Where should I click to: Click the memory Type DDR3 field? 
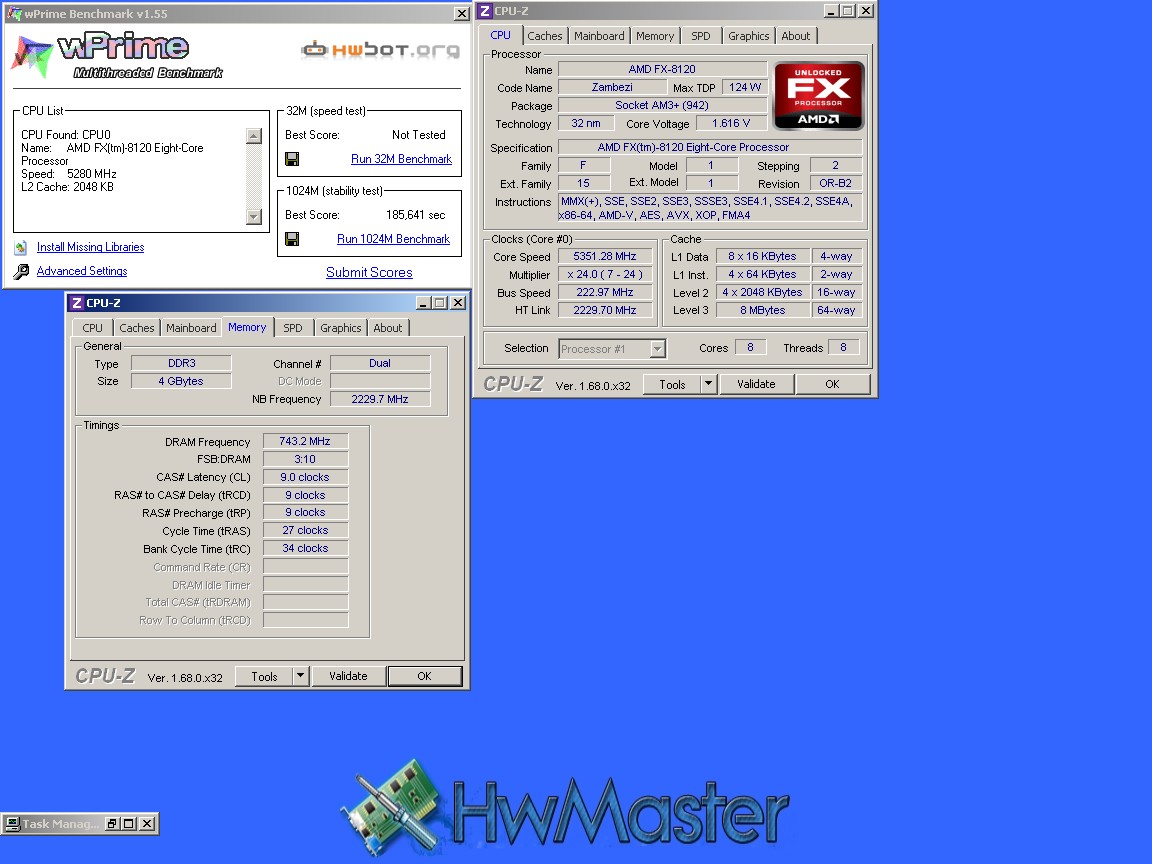pos(181,363)
